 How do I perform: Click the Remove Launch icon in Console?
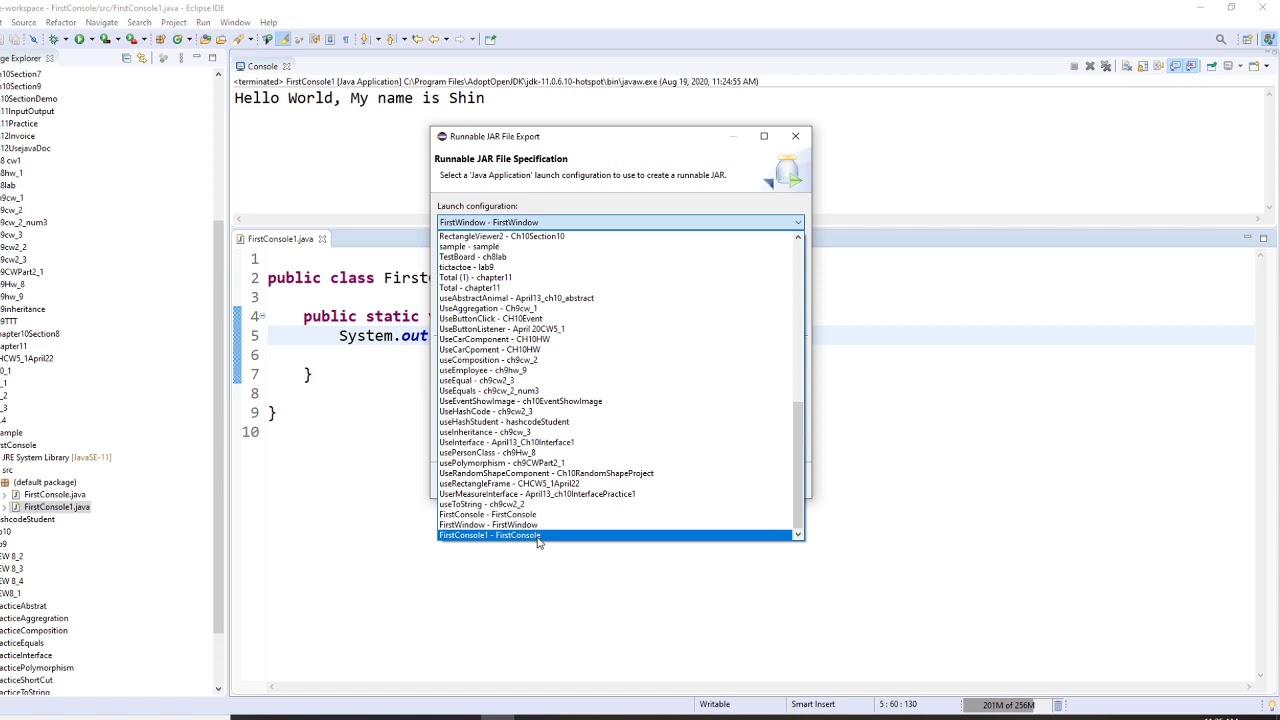1090,66
